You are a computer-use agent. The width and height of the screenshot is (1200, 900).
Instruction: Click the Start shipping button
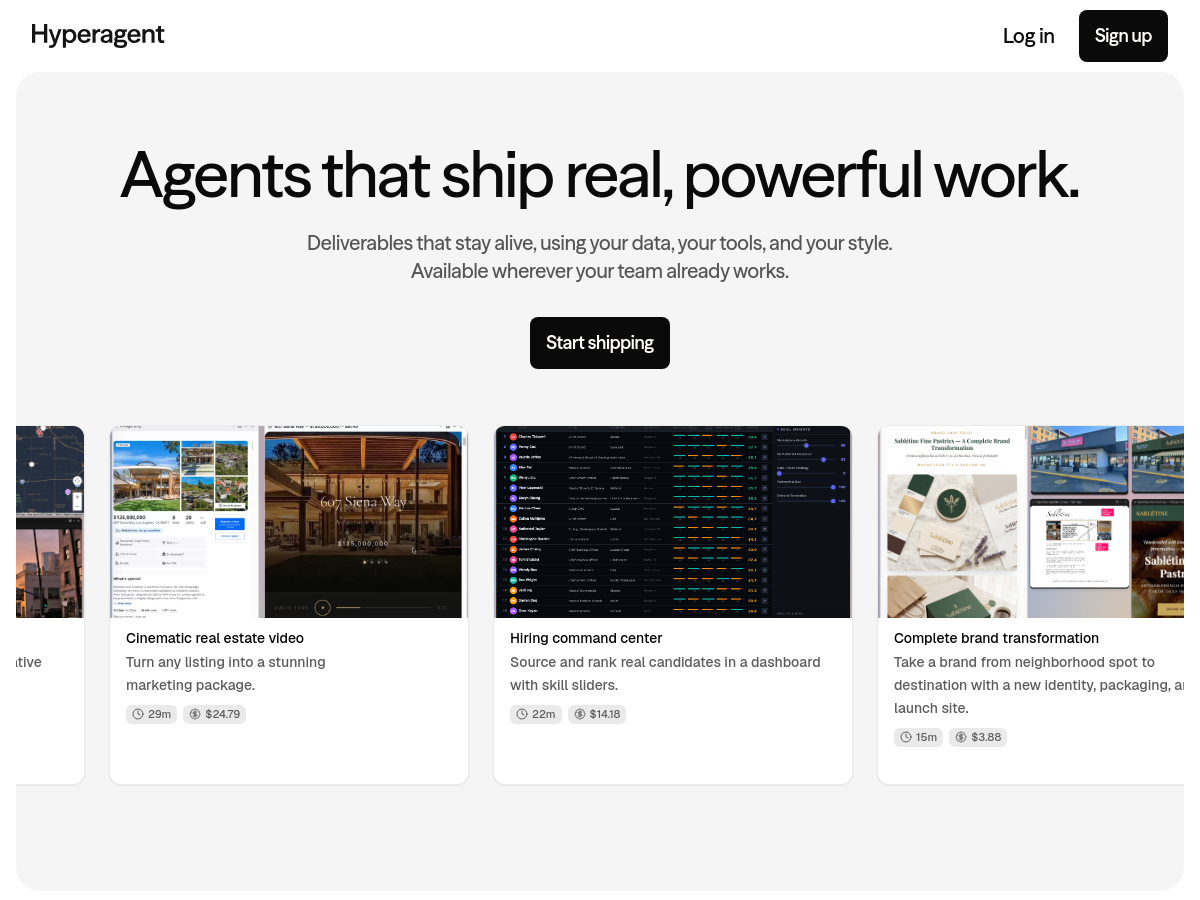click(x=600, y=343)
